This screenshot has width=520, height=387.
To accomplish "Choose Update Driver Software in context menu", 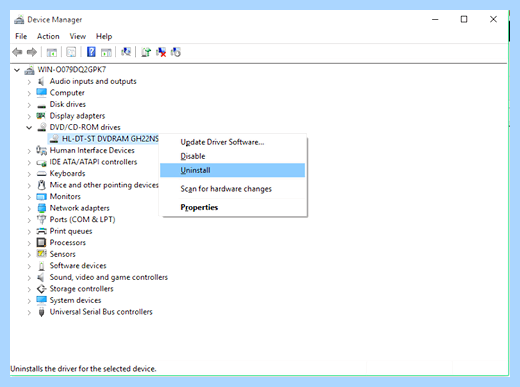I will 233,142.
